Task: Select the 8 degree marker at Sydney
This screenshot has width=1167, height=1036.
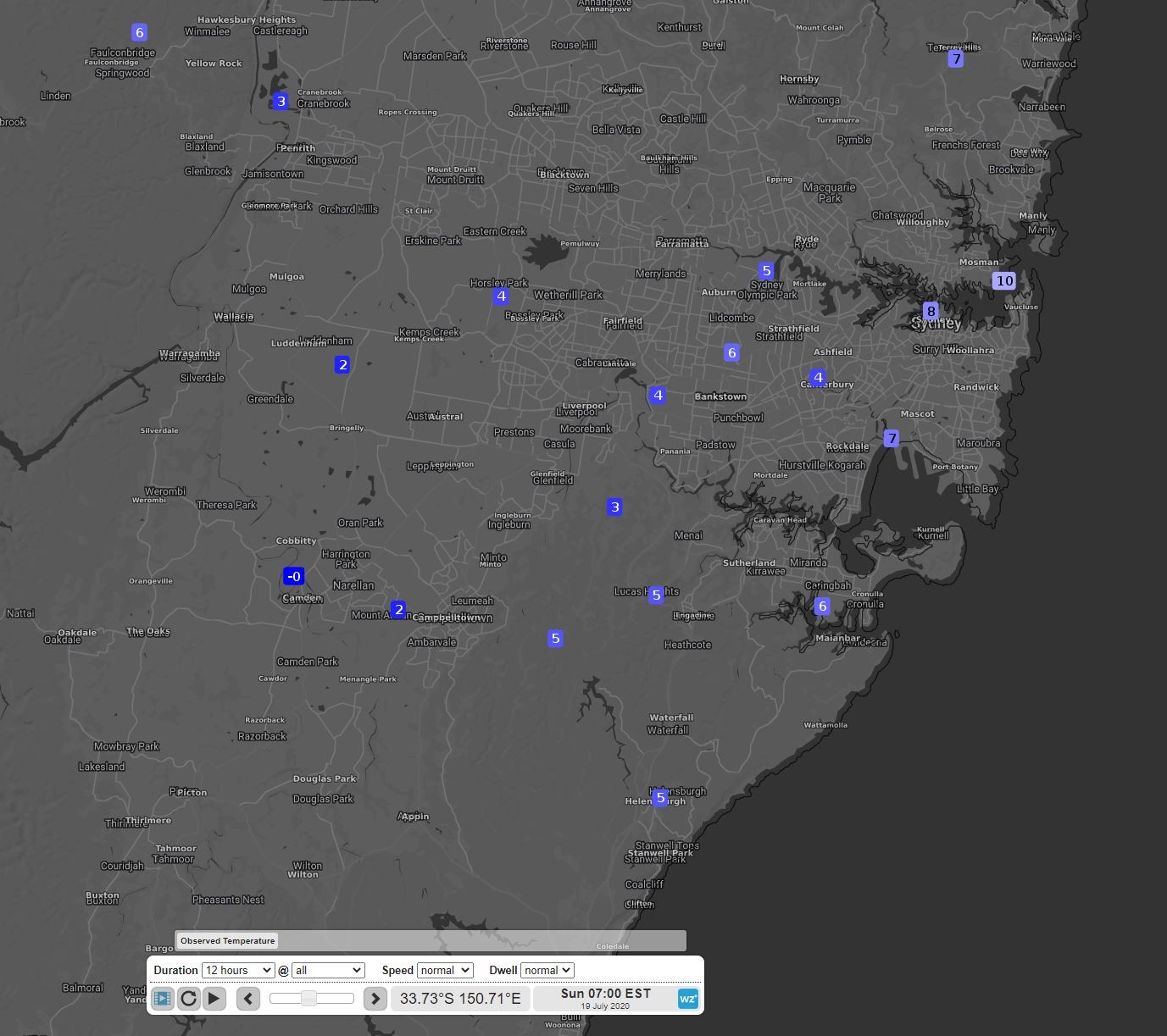Action: (931, 311)
